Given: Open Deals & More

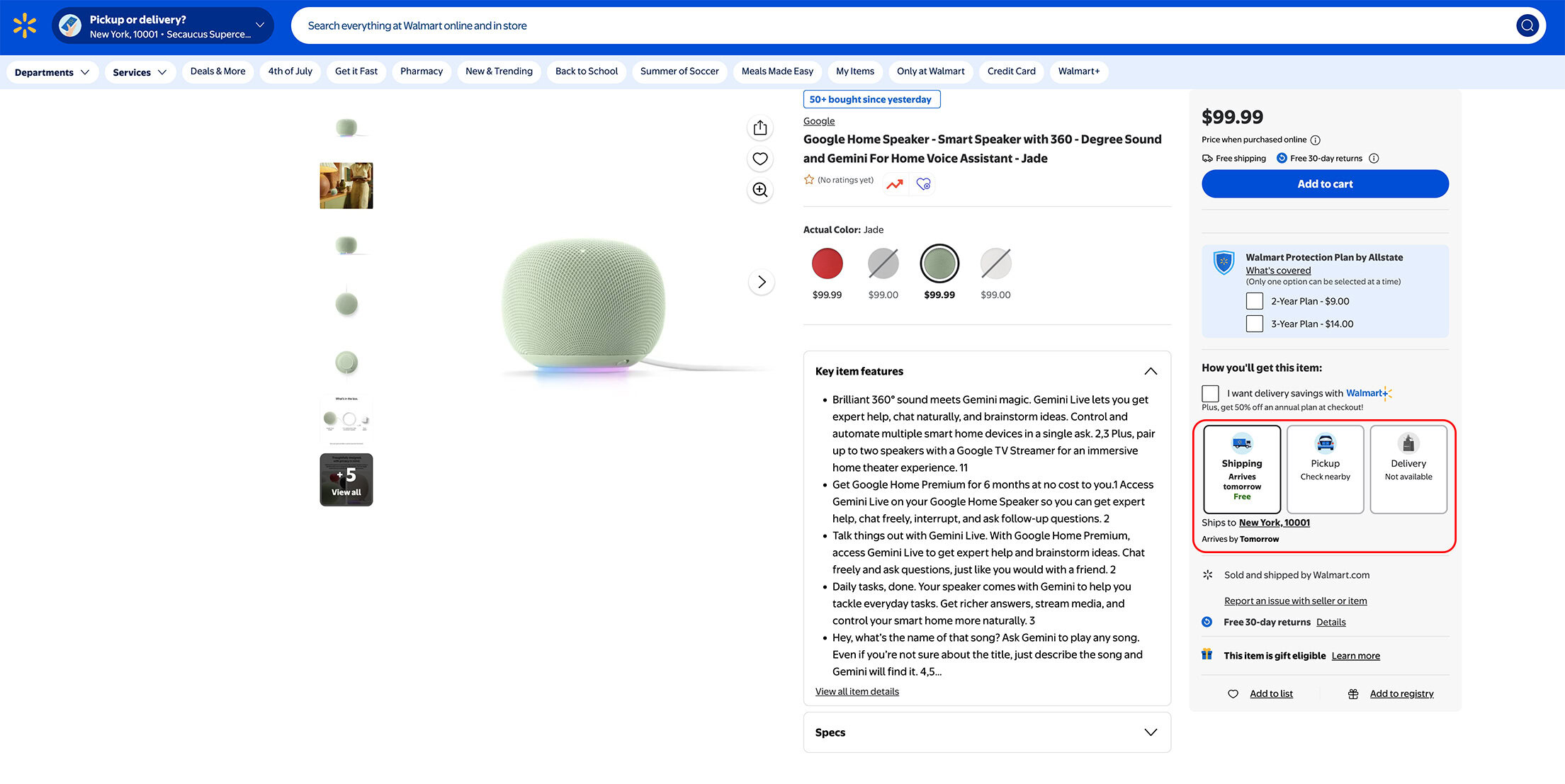Looking at the screenshot, I should tap(218, 72).
